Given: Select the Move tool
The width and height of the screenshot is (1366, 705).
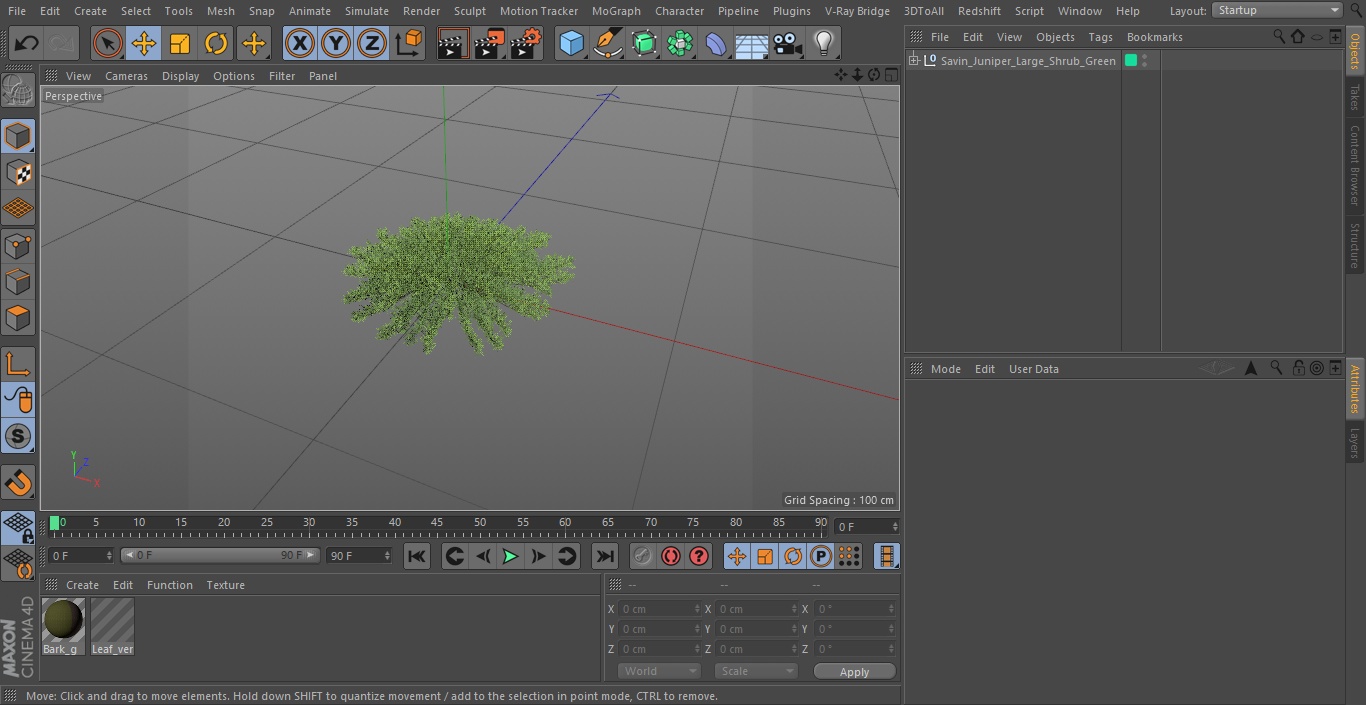Looking at the screenshot, I should tap(144, 43).
